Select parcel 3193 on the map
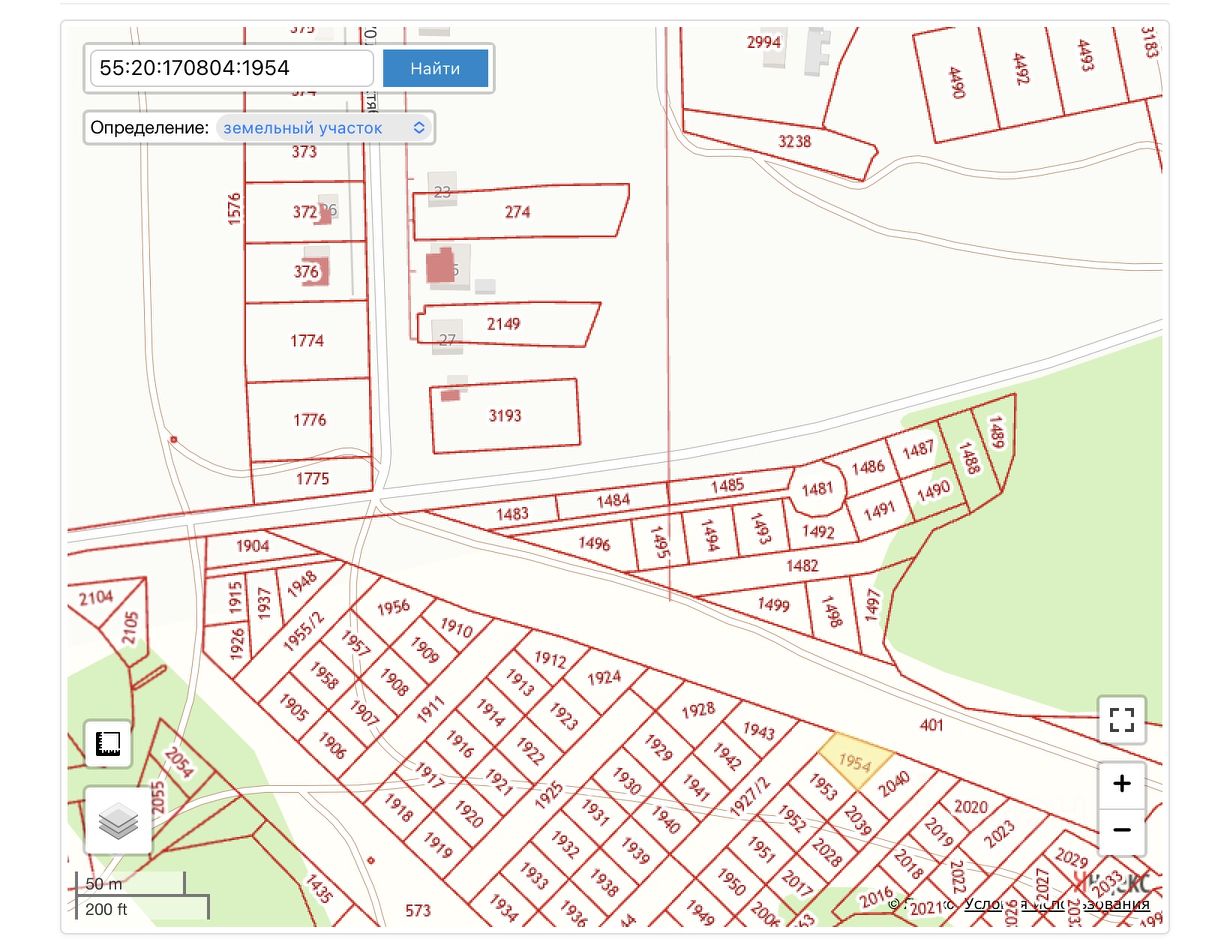 tap(505, 415)
